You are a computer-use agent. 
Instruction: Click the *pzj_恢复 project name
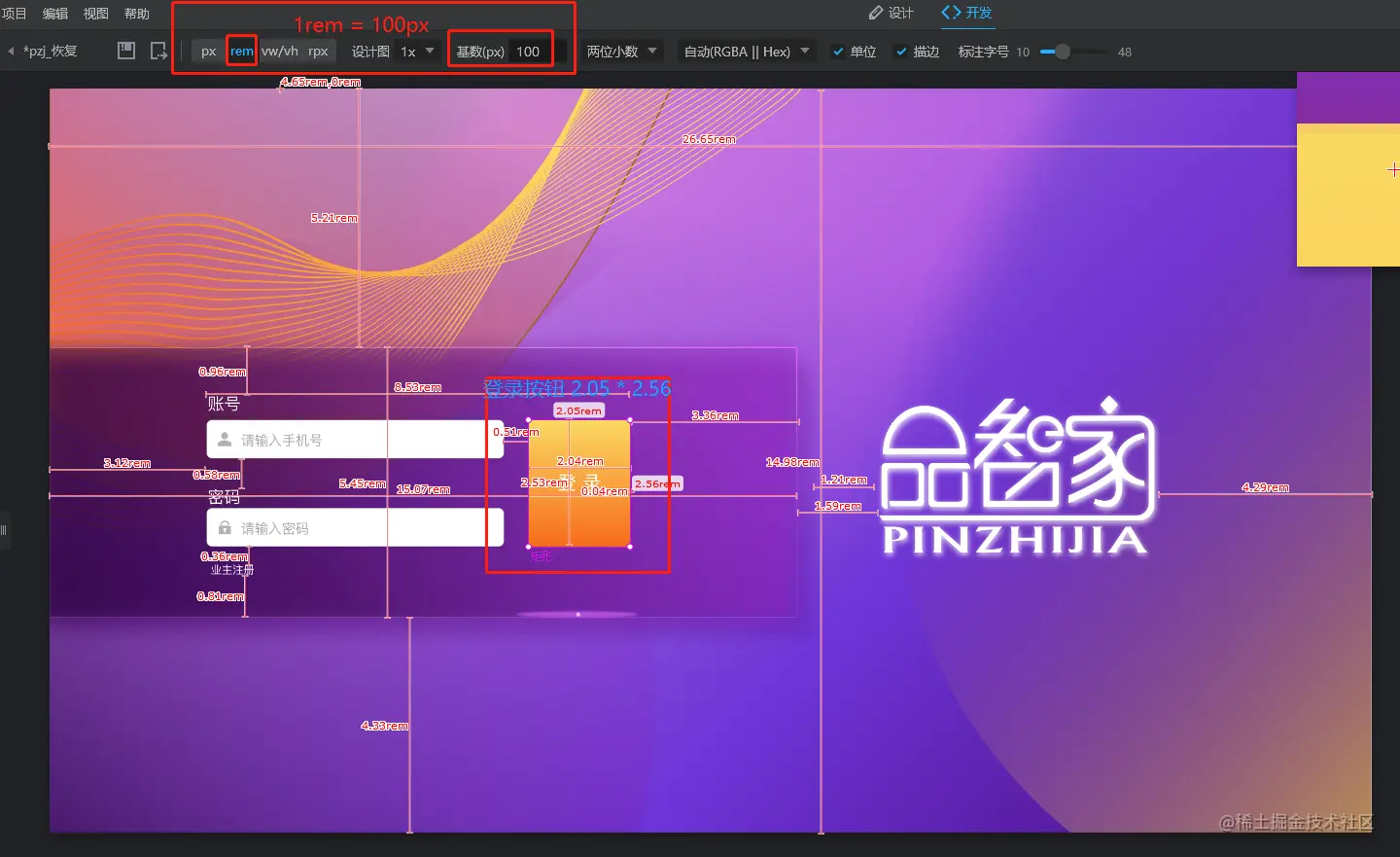tap(51, 52)
